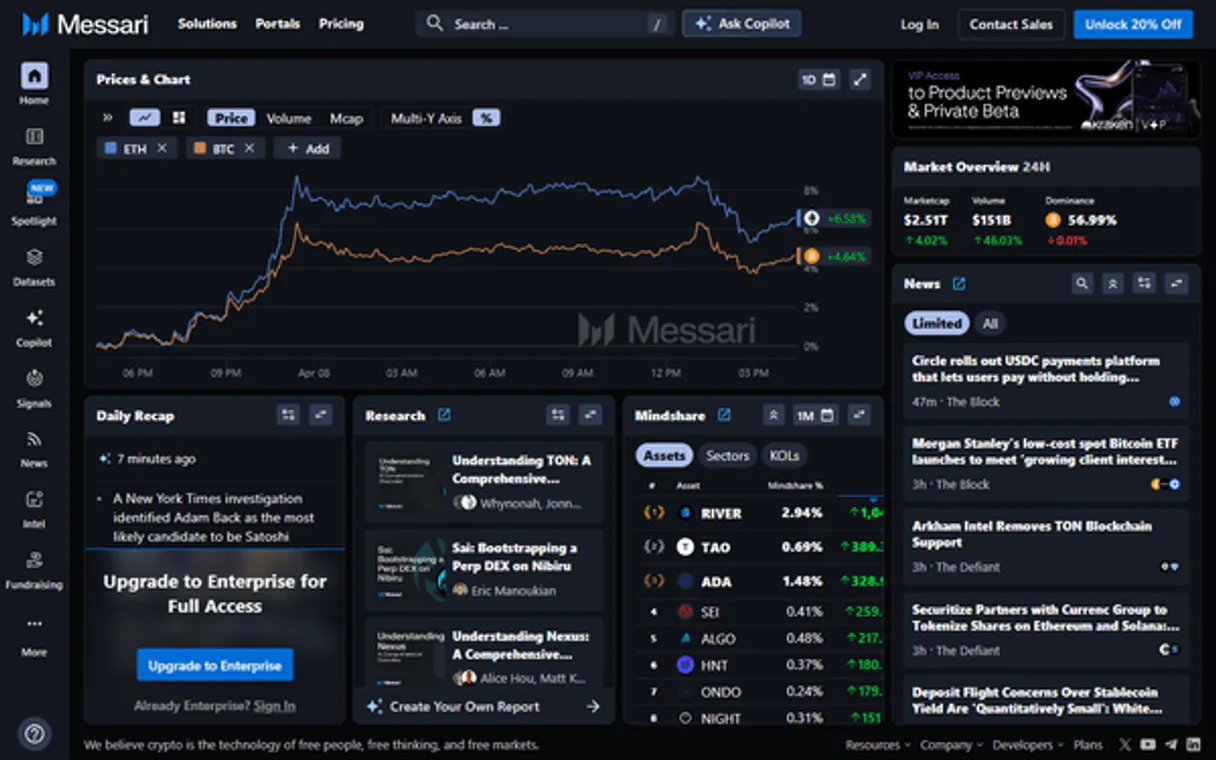Open the Datasets sidebar icon
Image resolution: width=1216 pixels, height=760 pixels.
click(x=34, y=265)
